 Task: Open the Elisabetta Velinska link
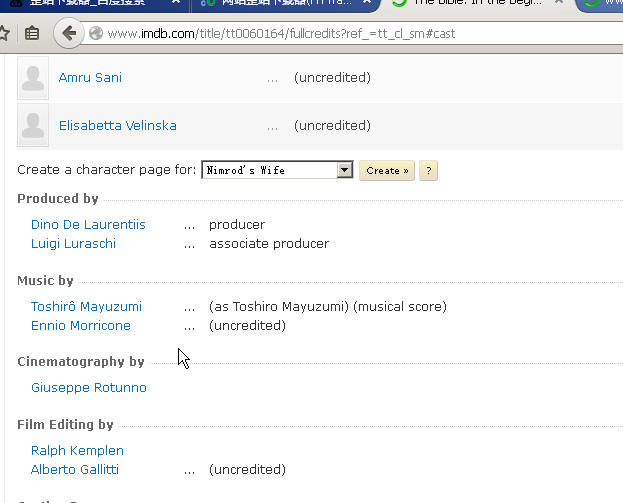pos(118,126)
